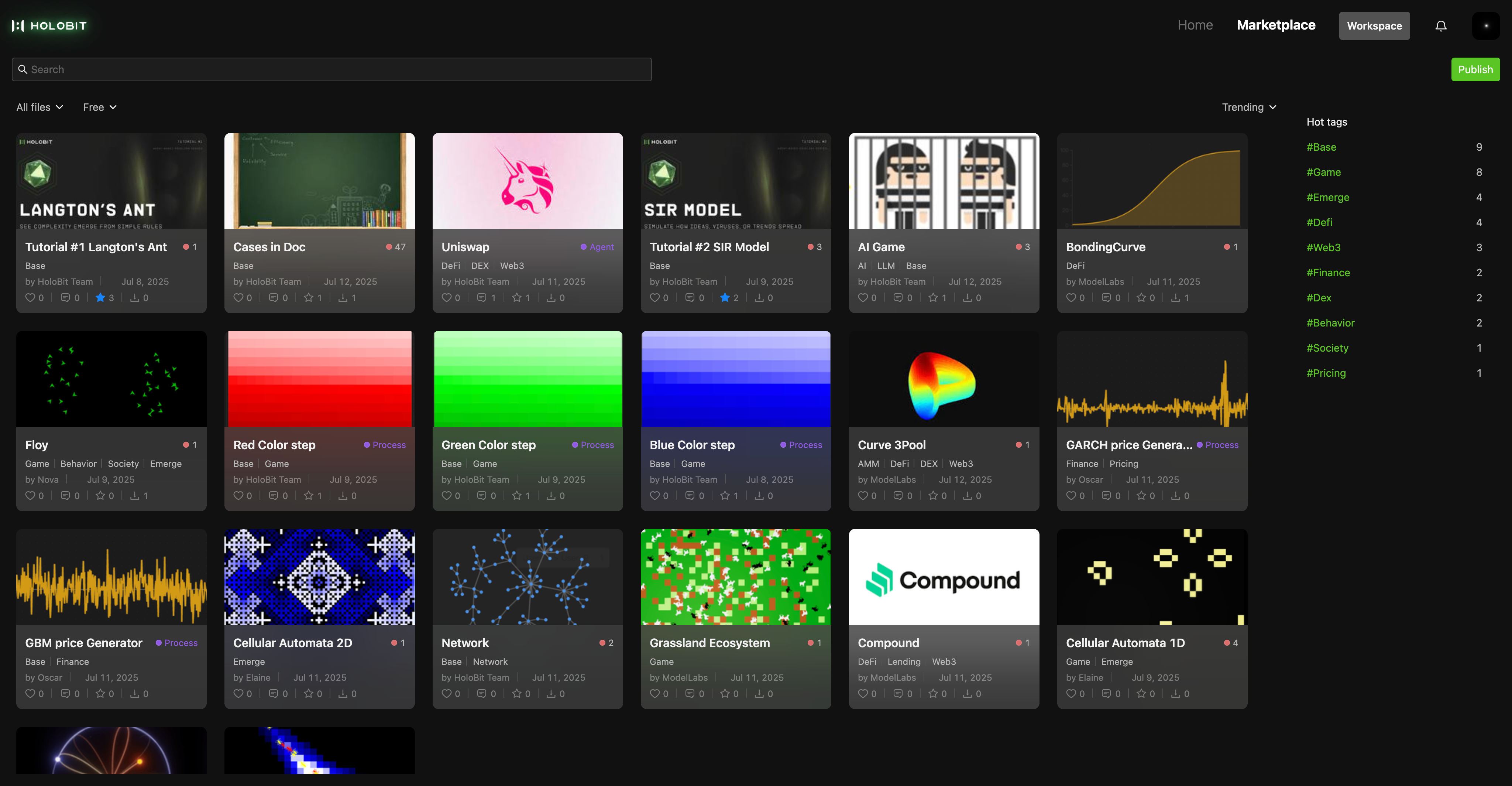
Task: Click the search magnifier icon
Action: coord(22,69)
